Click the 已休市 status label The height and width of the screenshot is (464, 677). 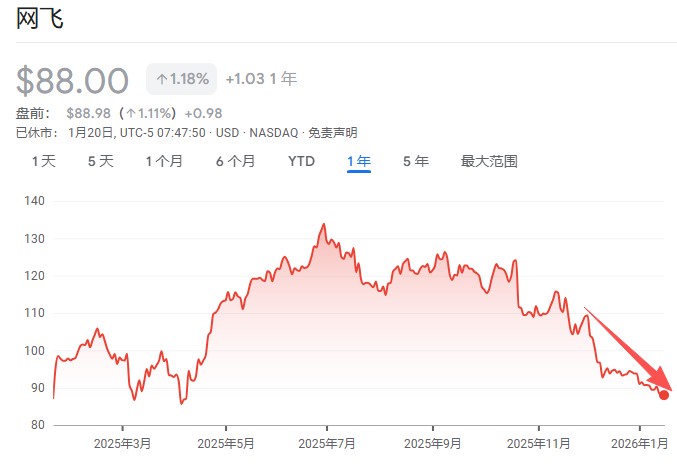pyautogui.click(x=37, y=133)
